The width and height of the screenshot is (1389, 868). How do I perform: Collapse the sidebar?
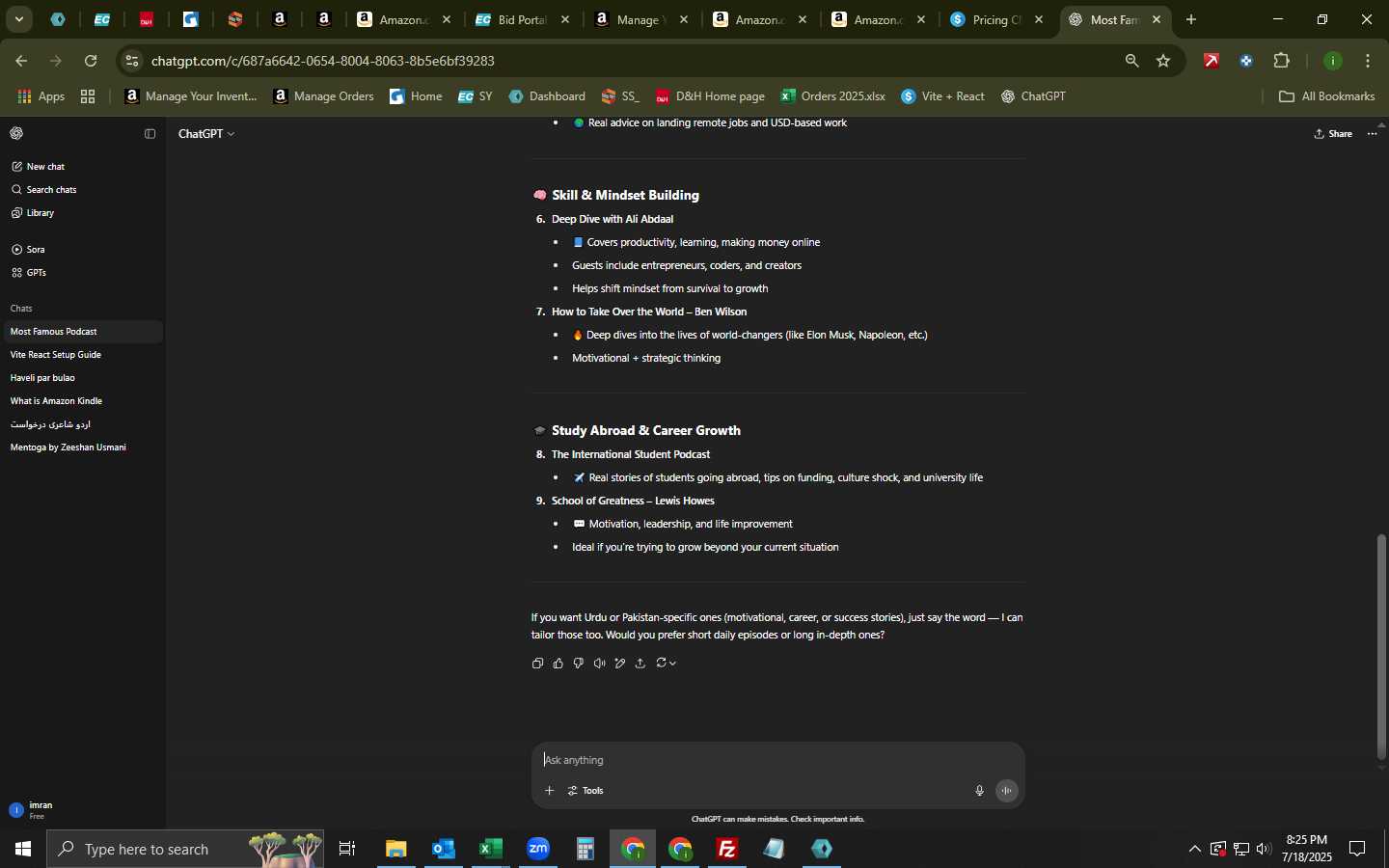(x=150, y=134)
